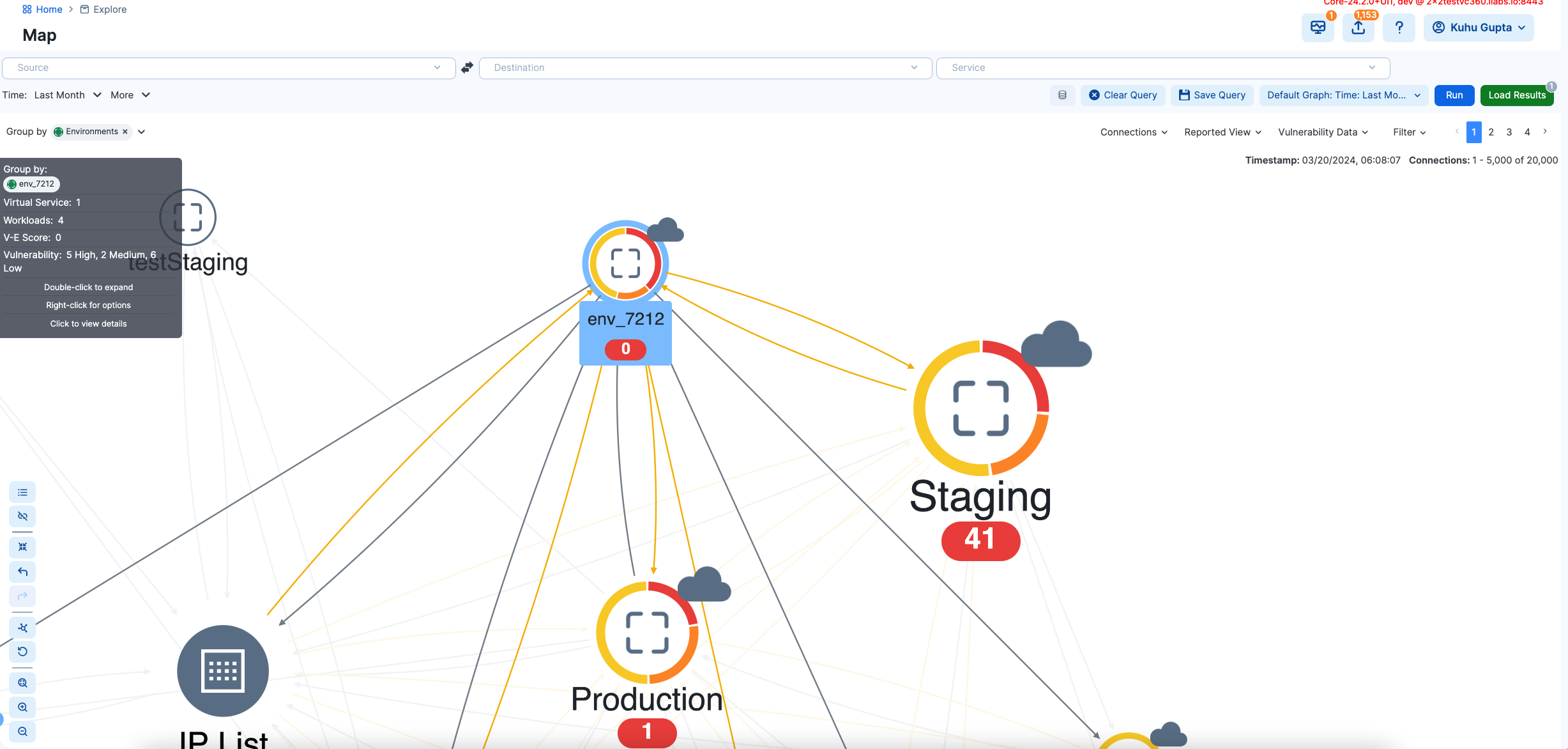Select the Production environment node
Image resolution: width=1568 pixels, height=749 pixels.
647,633
